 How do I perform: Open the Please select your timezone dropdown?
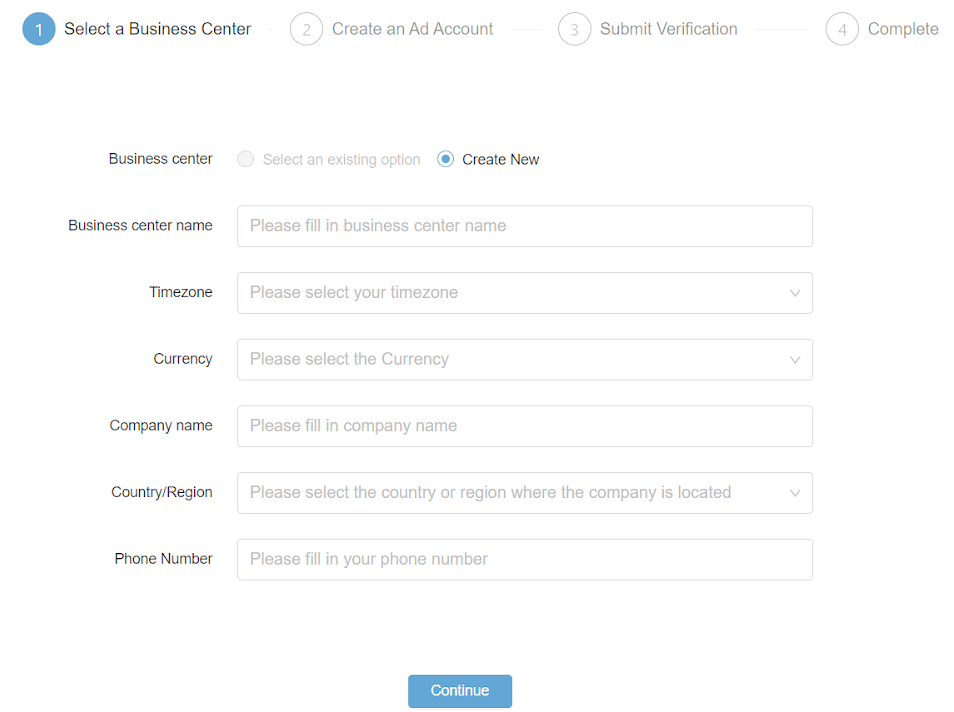tap(525, 293)
